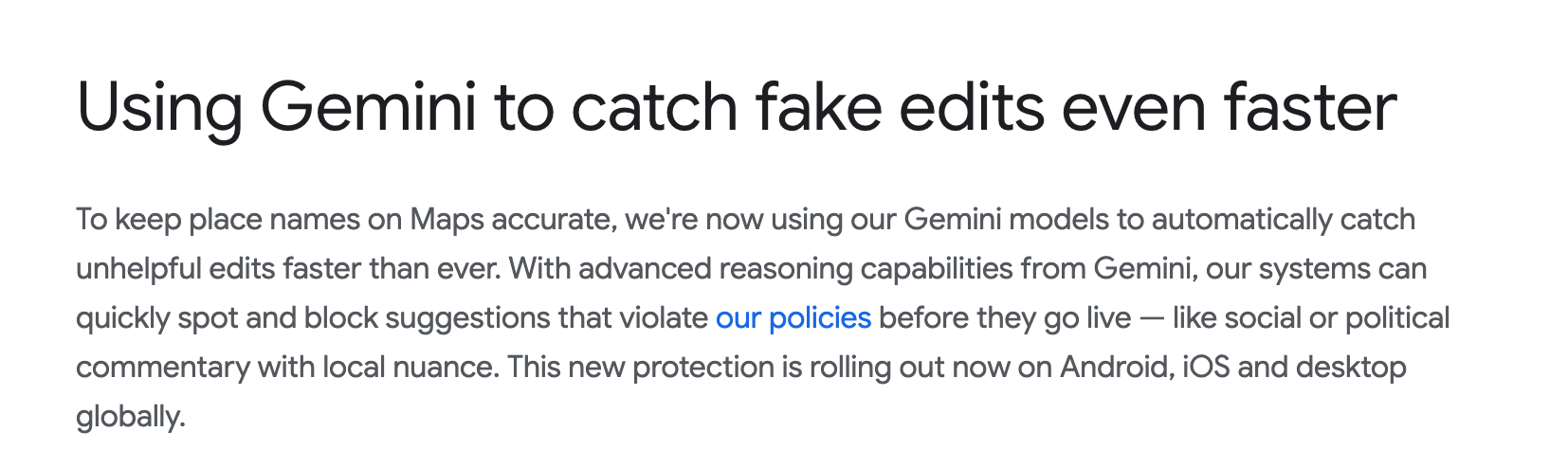Click the words "social or political"
The height and width of the screenshot is (468, 1568).
pos(1337,318)
